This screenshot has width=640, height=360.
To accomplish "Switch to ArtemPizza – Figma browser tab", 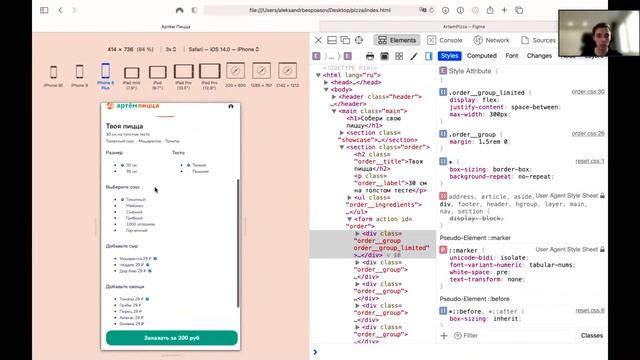I will 464,27.
